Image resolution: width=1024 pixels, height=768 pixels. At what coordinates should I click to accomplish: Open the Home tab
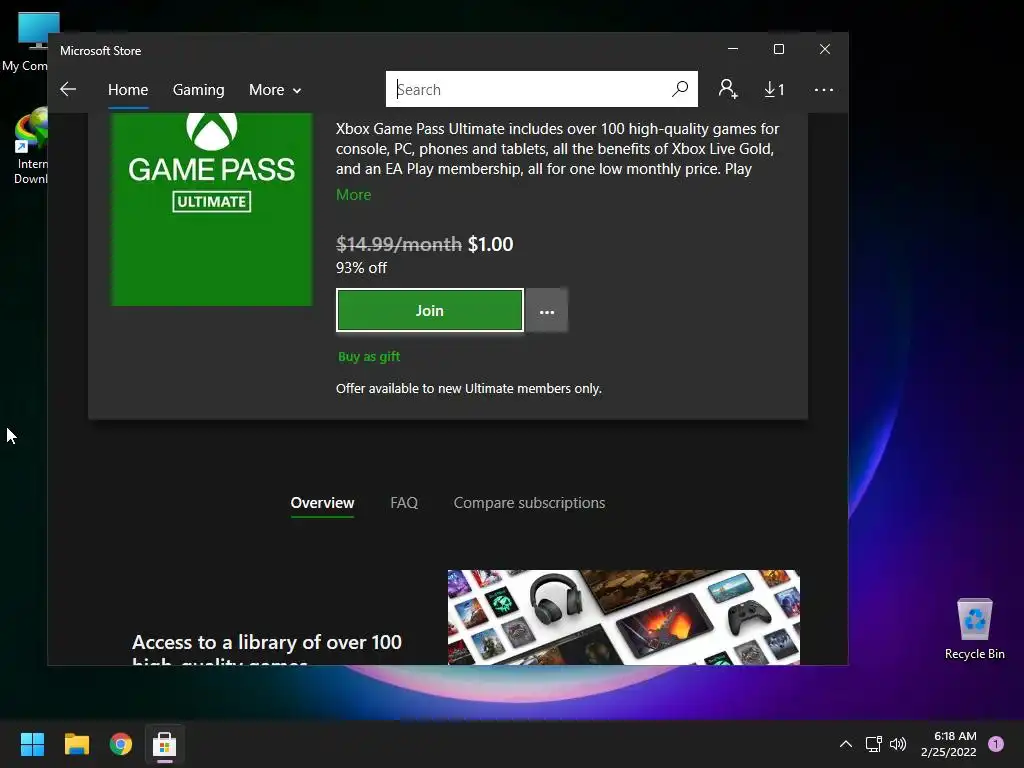128,89
